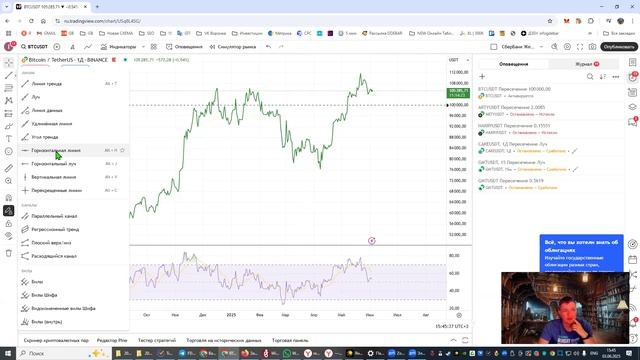Choose "Линия тренда" from the drawing menu
This screenshot has width=640, height=360.
73,84
